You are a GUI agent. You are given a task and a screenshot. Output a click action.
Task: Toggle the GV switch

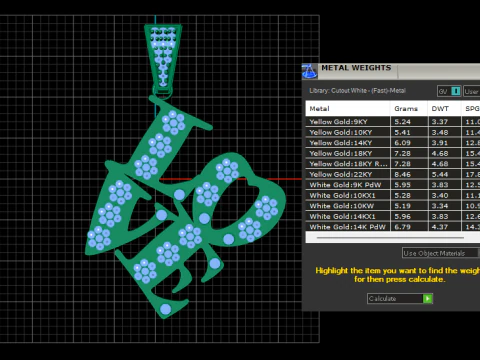[x=449, y=91]
